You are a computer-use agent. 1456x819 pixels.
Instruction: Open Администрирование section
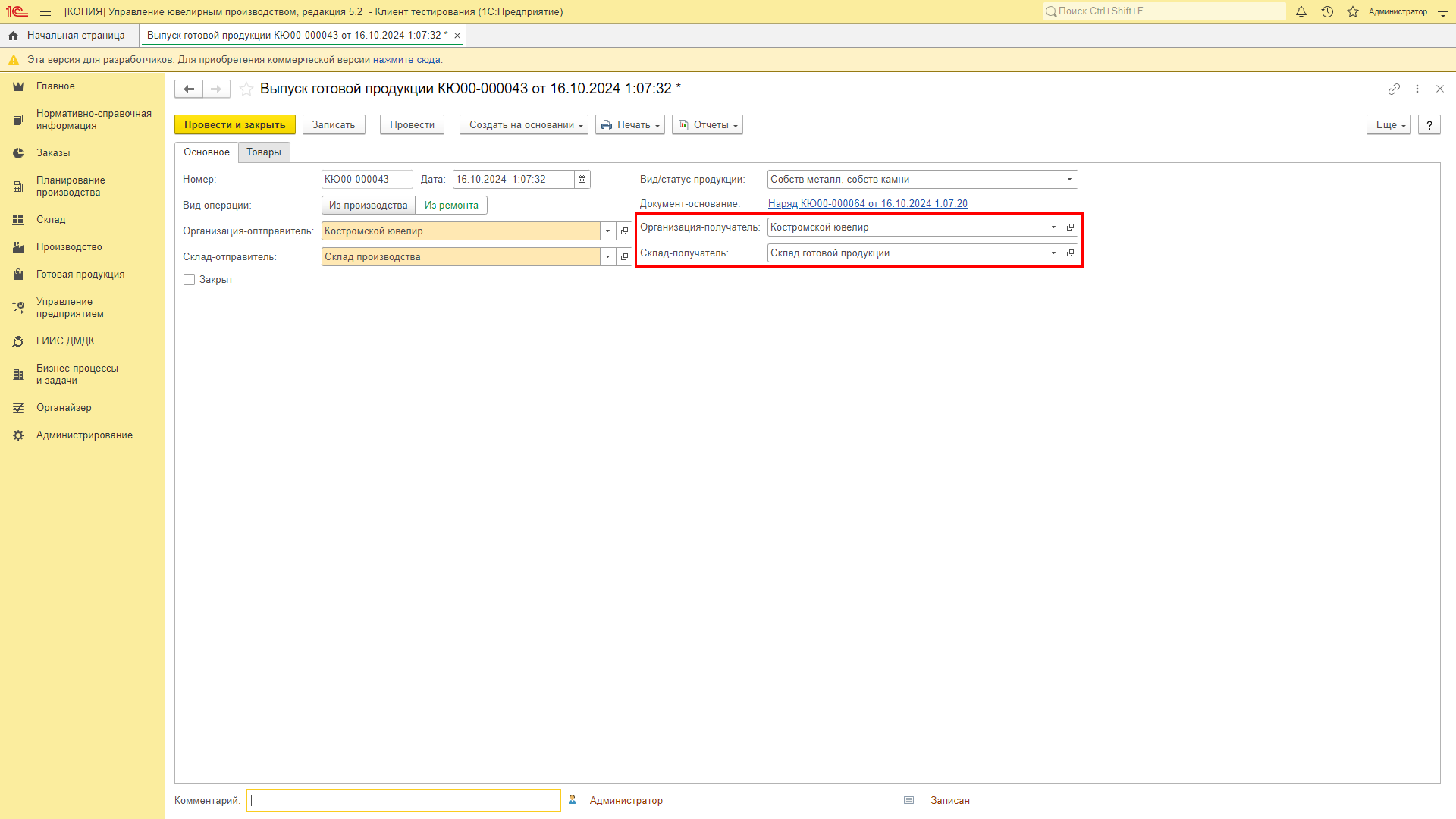(x=82, y=435)
